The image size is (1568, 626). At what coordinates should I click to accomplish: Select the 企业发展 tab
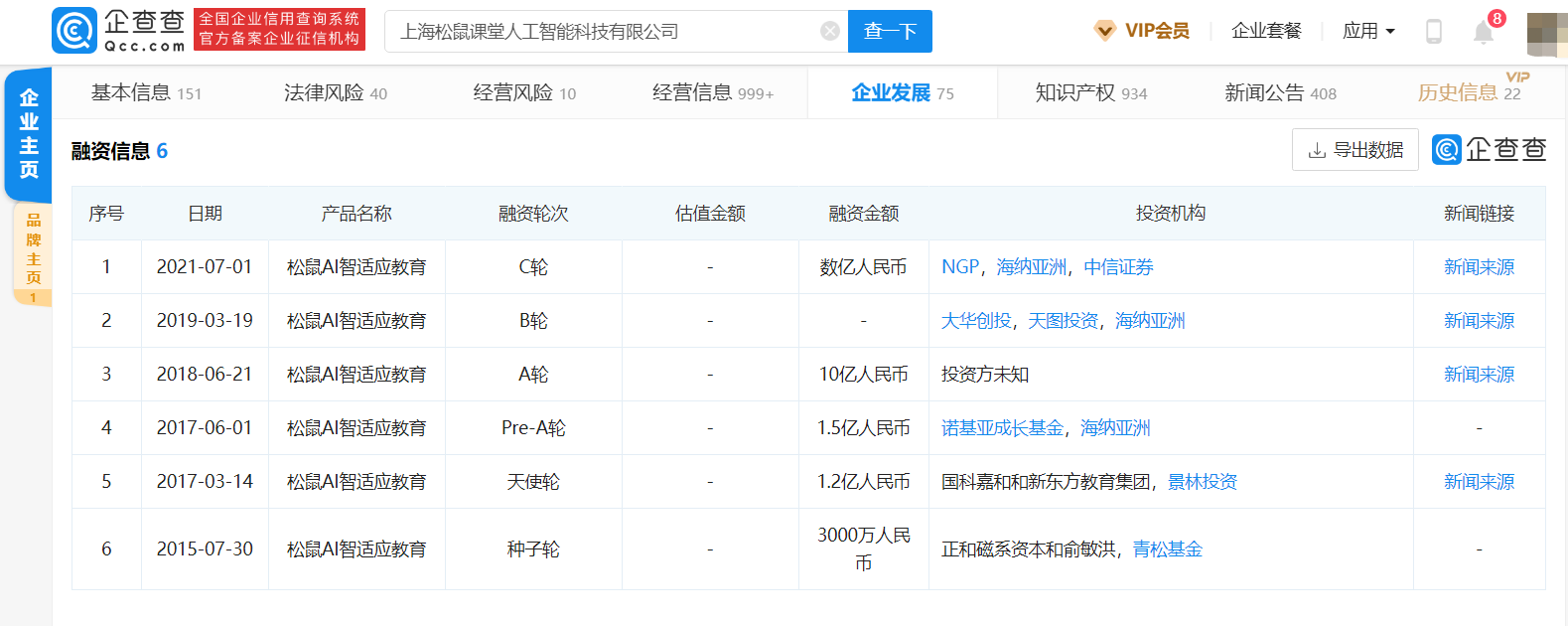902,92
